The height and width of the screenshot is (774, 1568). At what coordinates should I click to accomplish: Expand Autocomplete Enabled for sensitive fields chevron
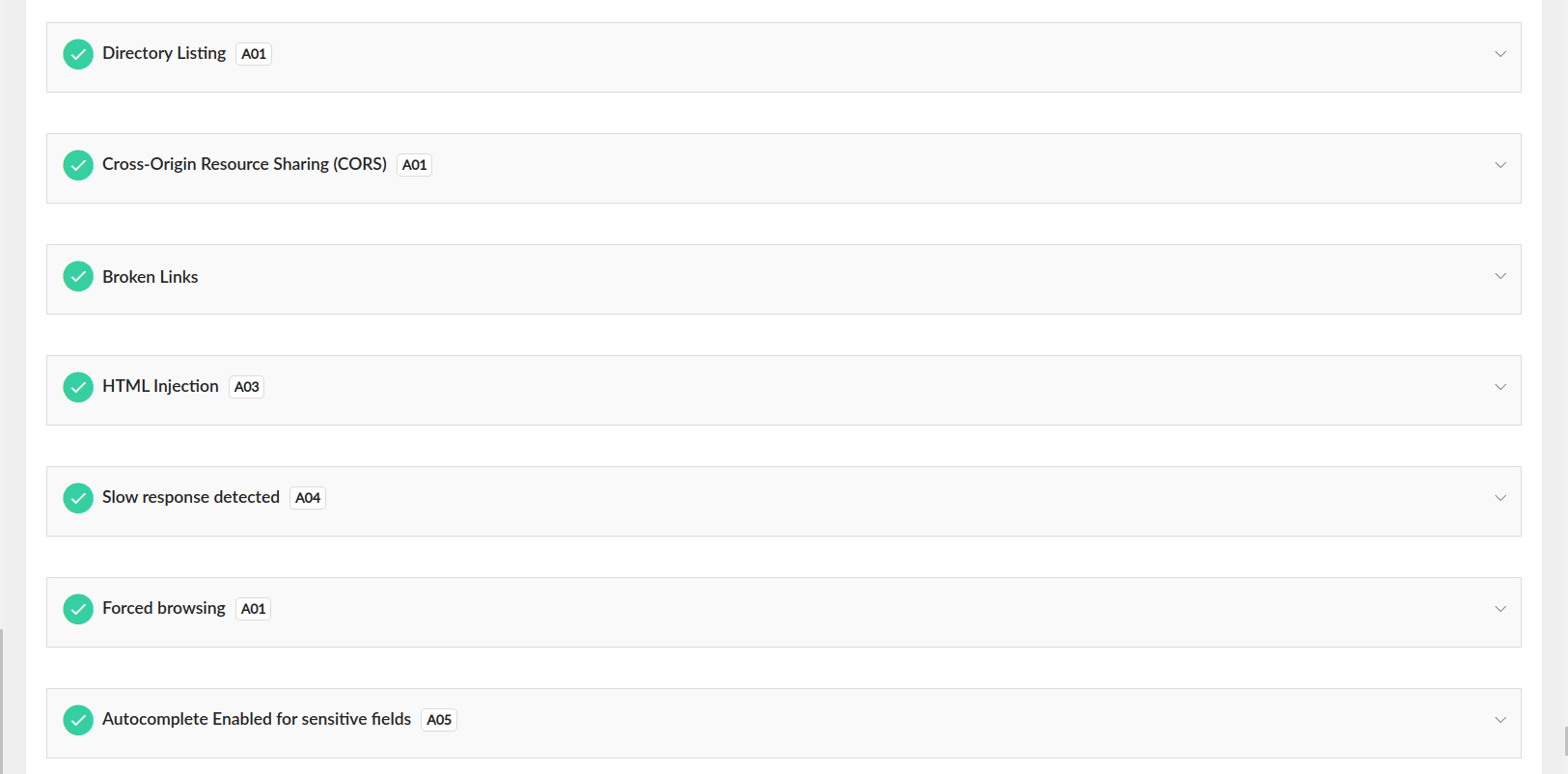1500,720
